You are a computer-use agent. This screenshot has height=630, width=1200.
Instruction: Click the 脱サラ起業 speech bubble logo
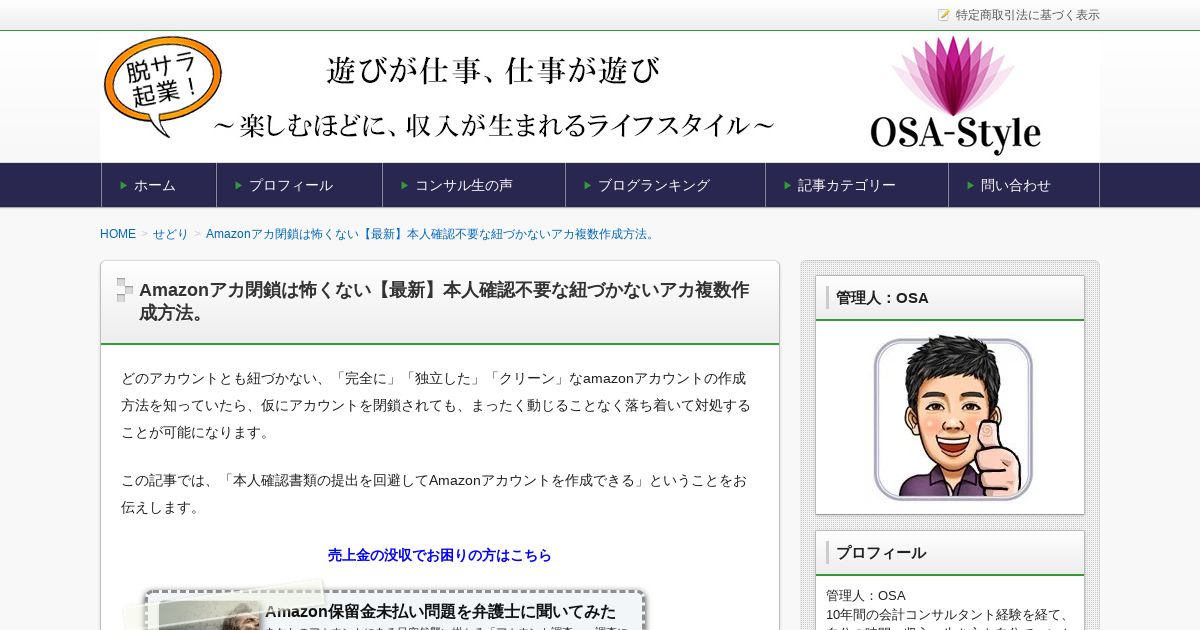(163, 88)
